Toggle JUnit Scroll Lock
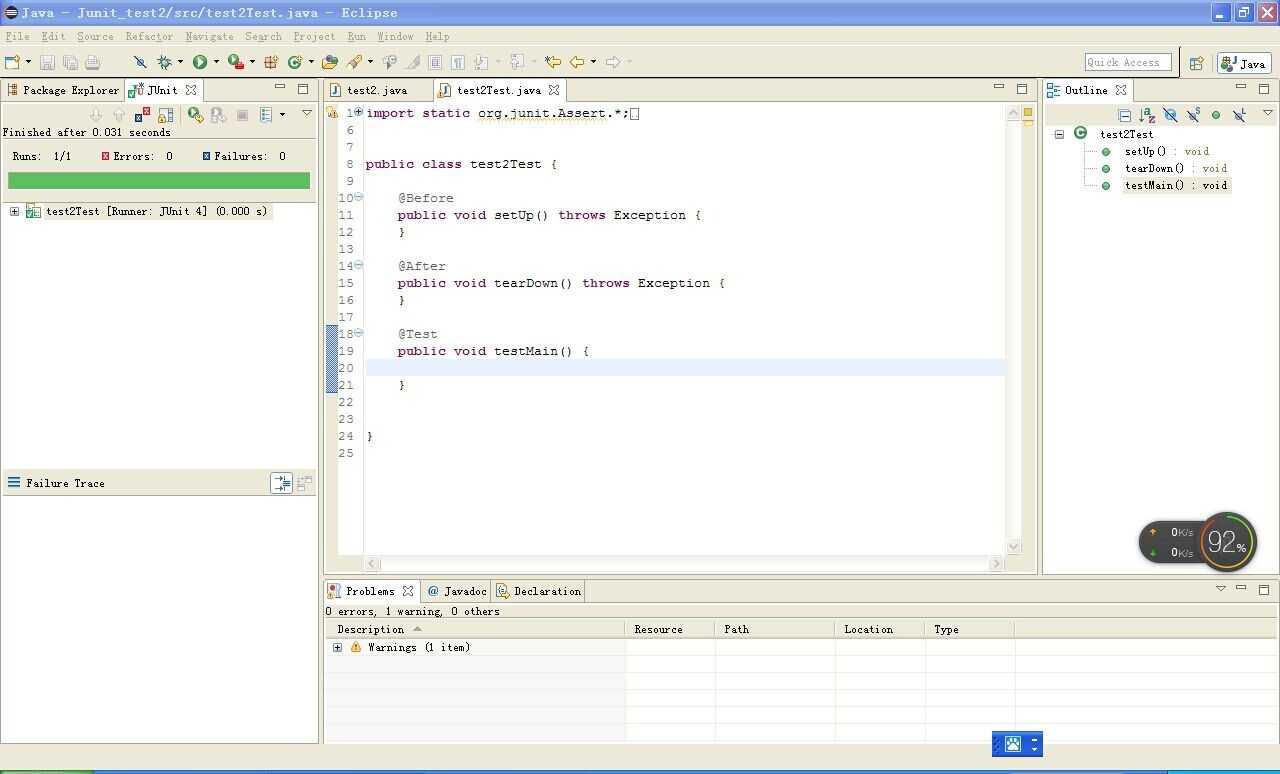The height and width of the screenshot is (774, 1280). [166, 115]
